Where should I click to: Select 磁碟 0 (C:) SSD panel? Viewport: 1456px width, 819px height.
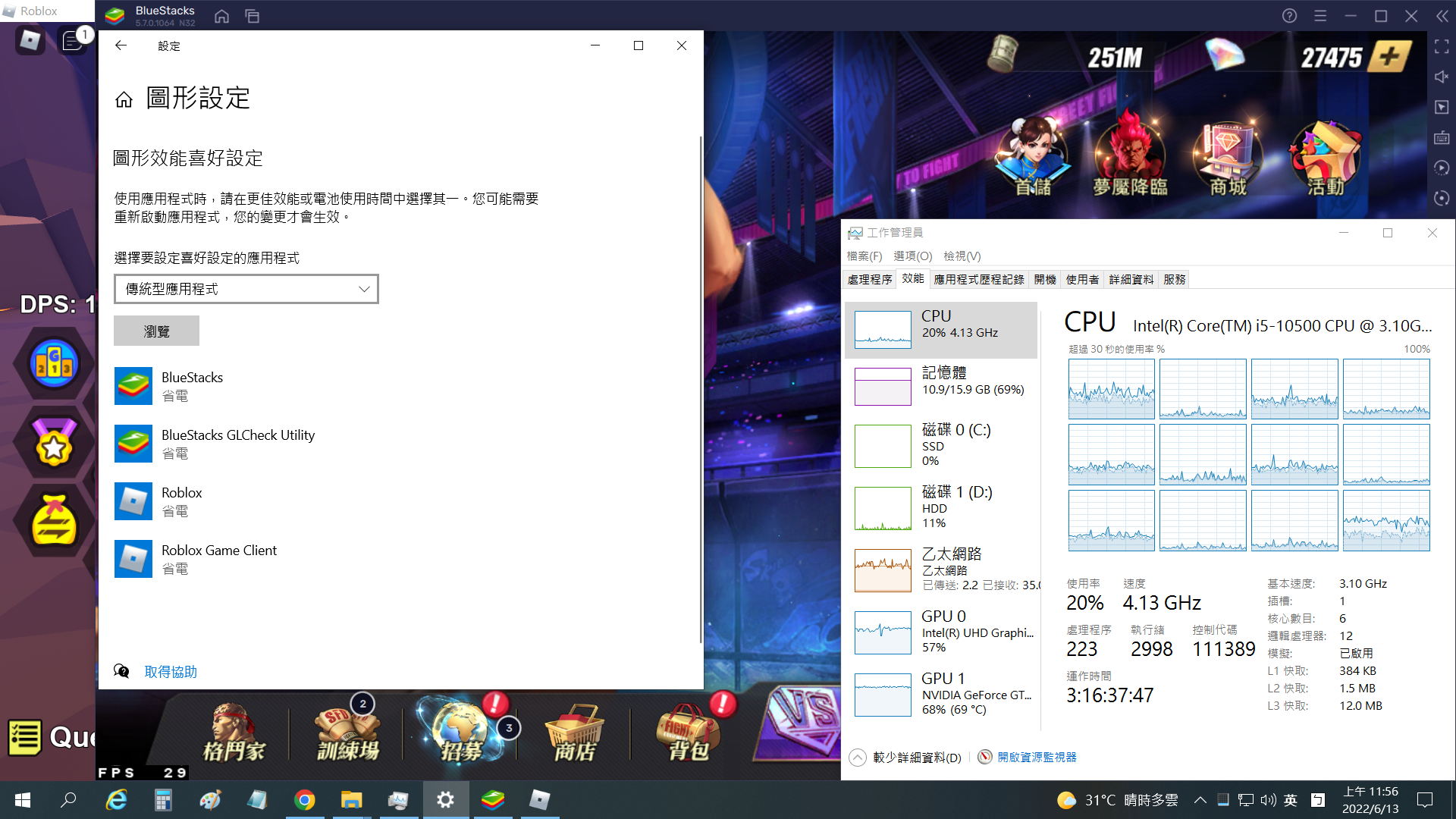point(941,447)
